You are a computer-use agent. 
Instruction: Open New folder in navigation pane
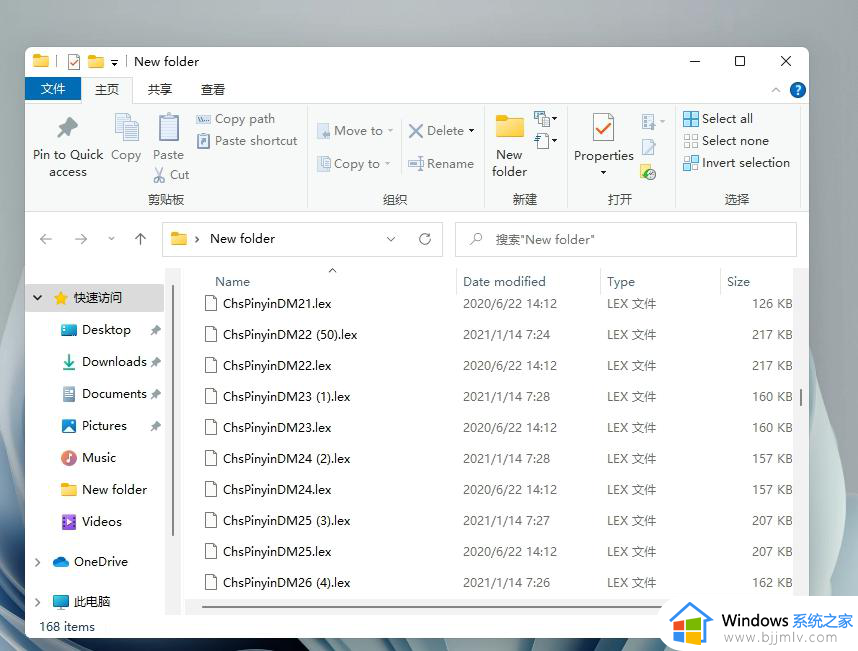pos(114,490)
